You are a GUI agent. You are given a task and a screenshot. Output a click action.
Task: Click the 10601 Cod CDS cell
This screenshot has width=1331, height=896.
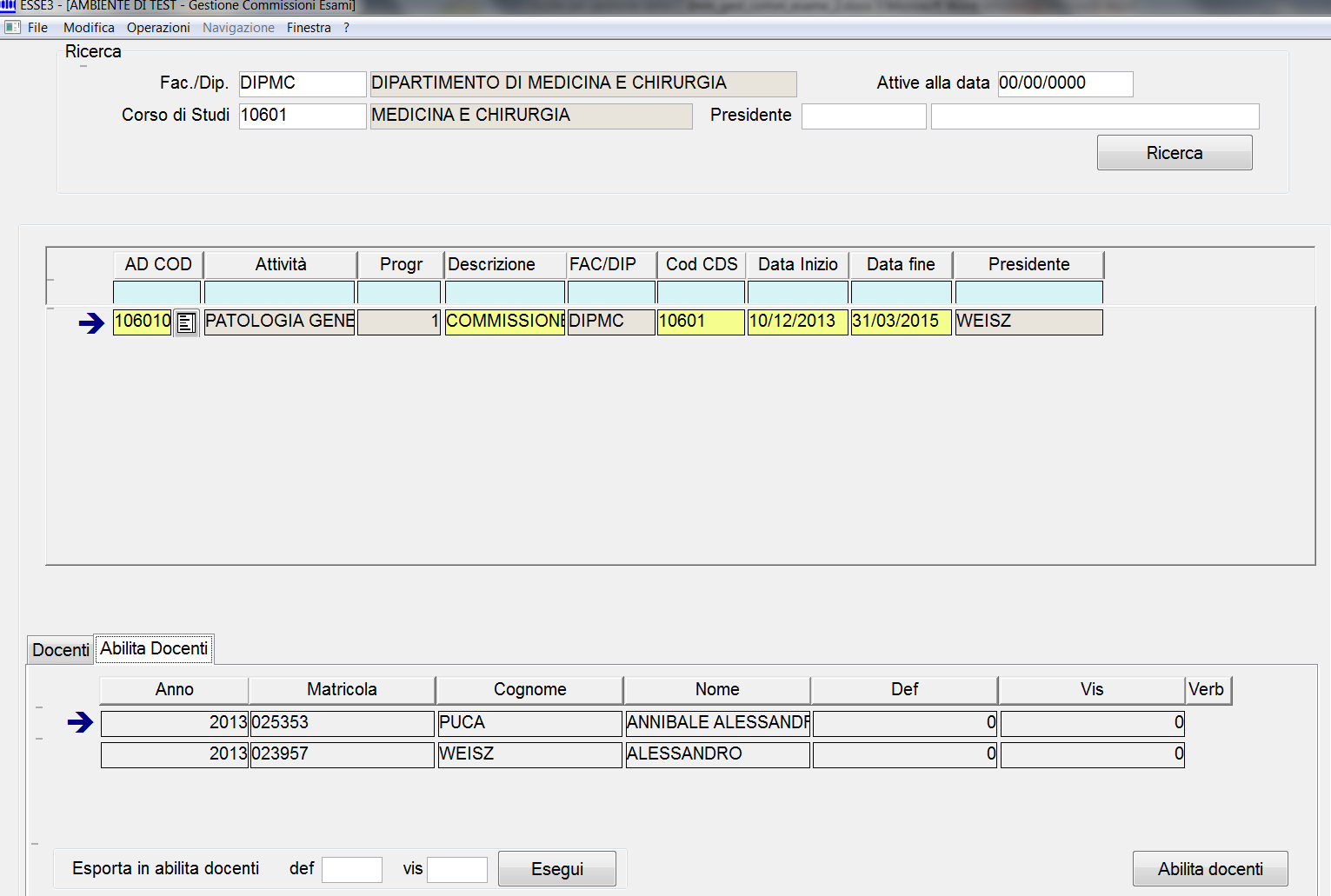(701, 322)
